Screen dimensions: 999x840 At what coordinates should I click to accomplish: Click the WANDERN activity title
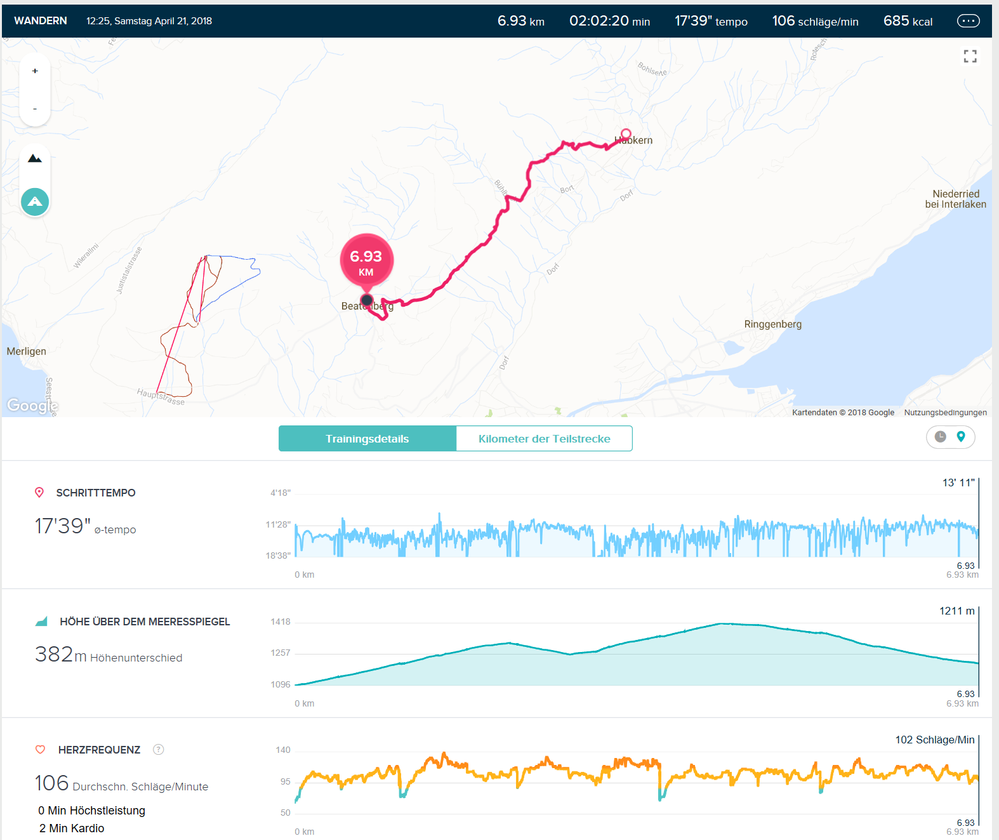pyautogui.click(x=41, y=21)
